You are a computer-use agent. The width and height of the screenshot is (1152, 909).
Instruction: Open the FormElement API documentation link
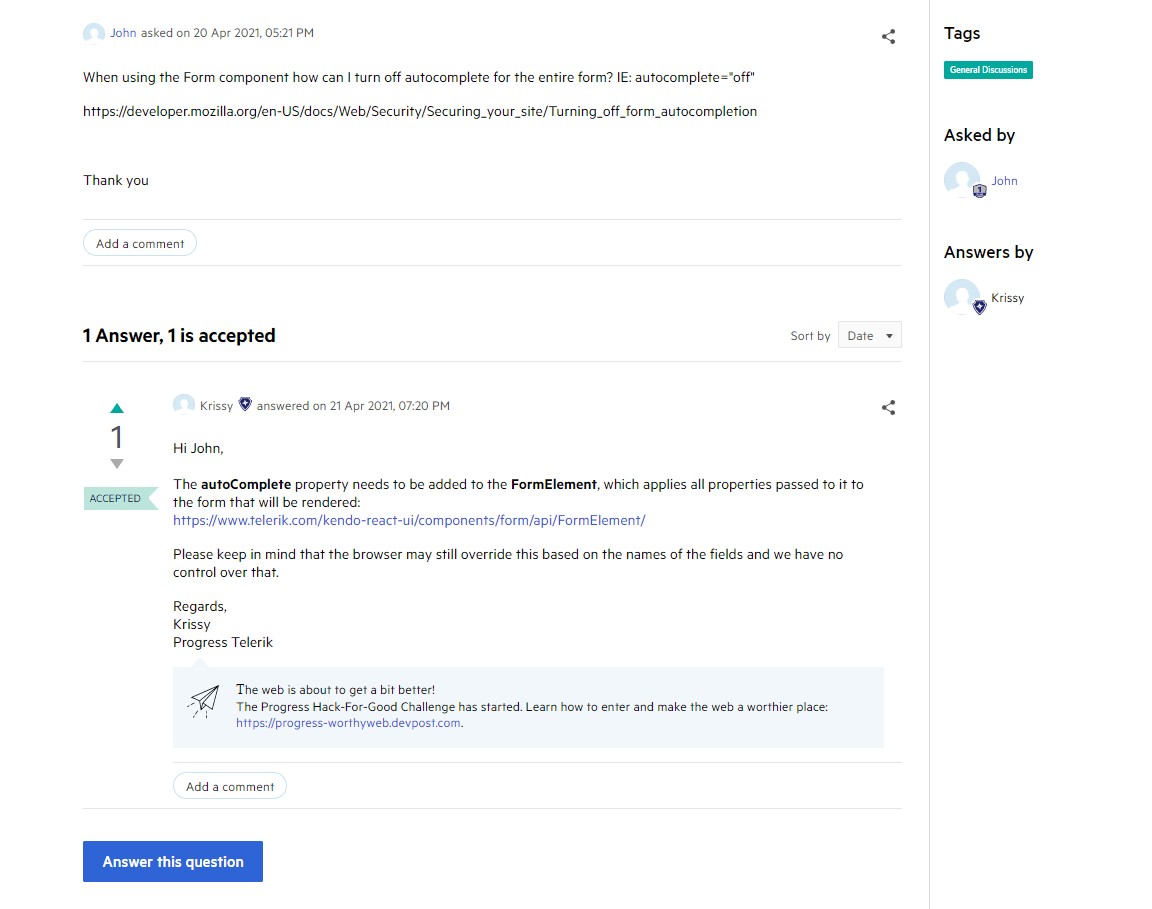point(409,520)
